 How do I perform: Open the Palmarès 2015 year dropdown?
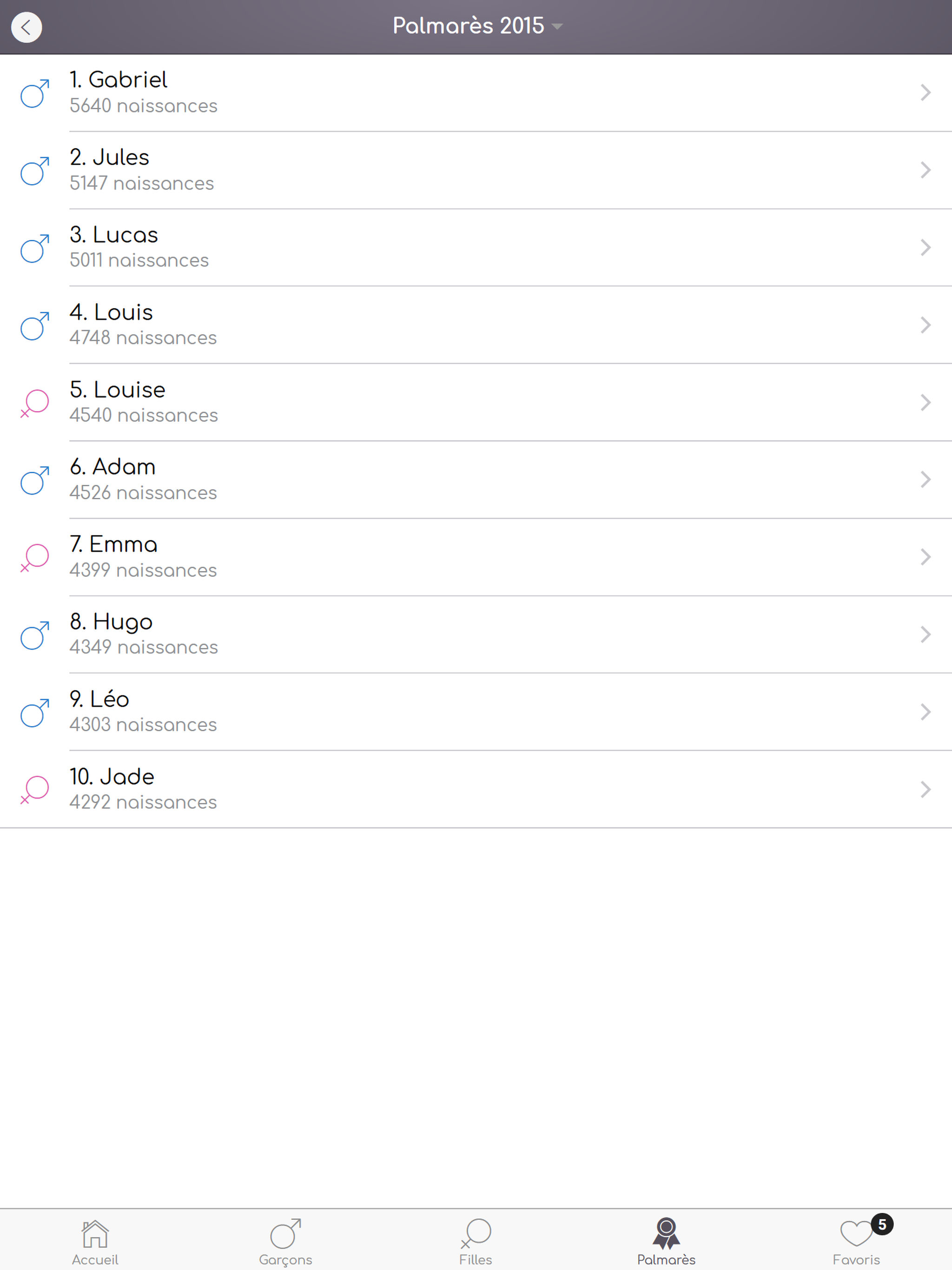[476, 26]
